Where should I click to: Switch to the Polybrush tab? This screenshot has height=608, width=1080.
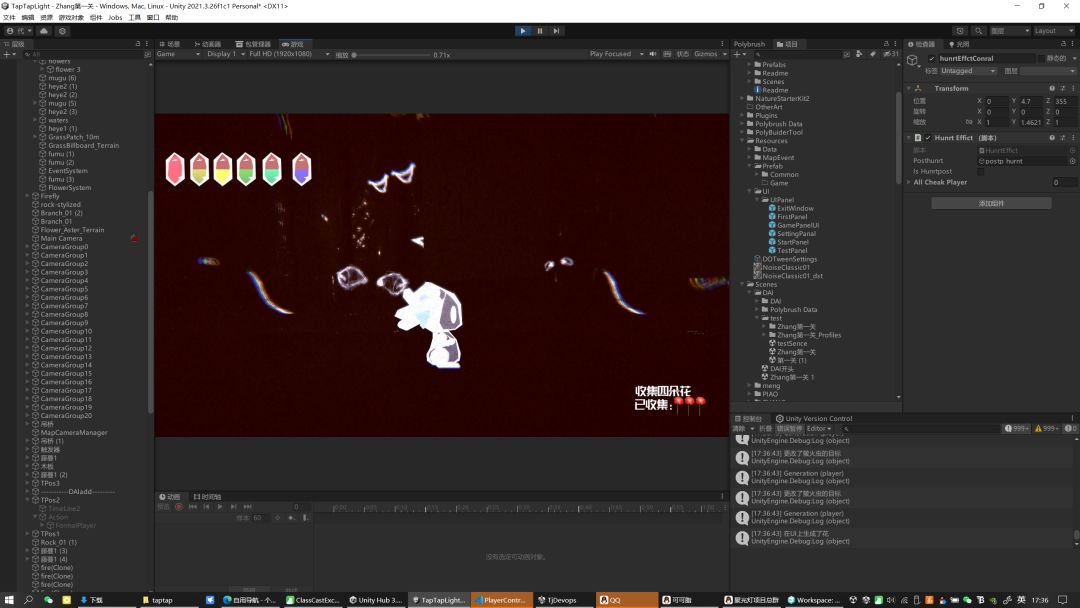[750, 44]
